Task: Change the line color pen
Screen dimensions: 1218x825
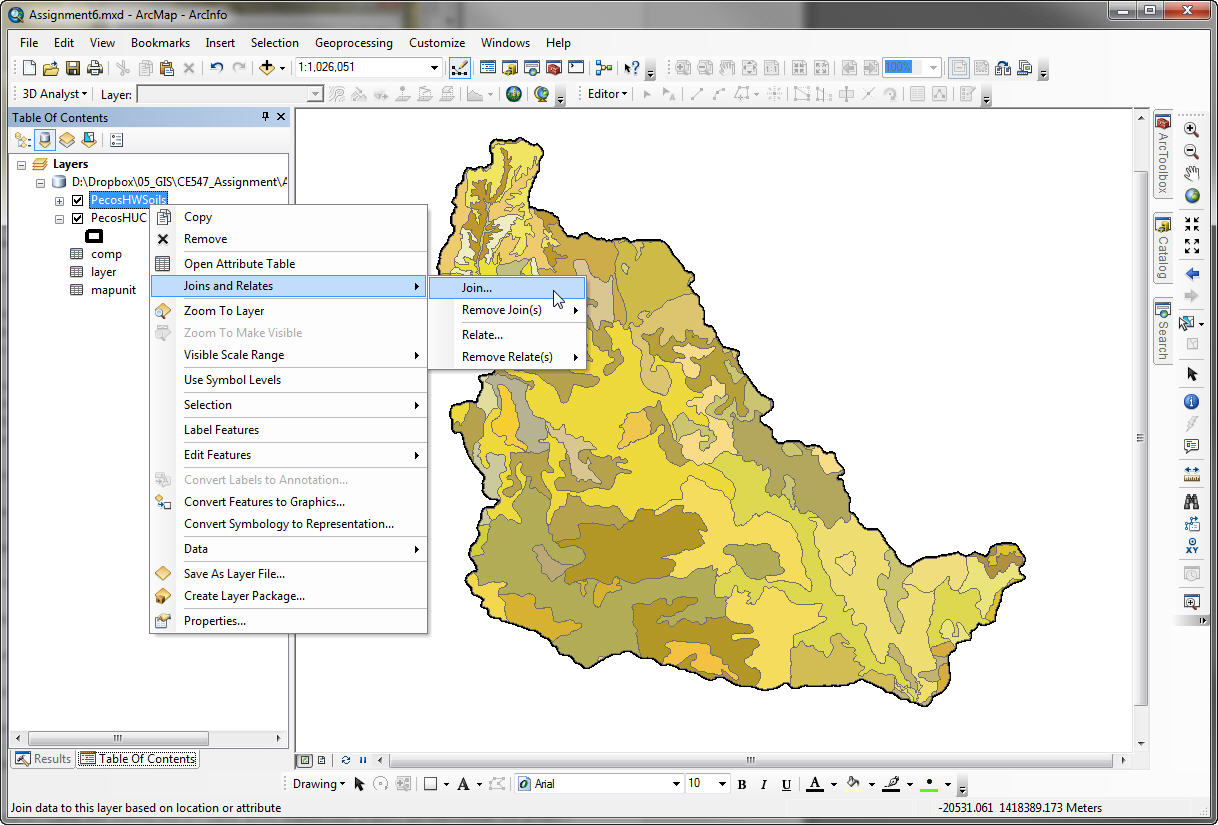Action: [893, 785]
